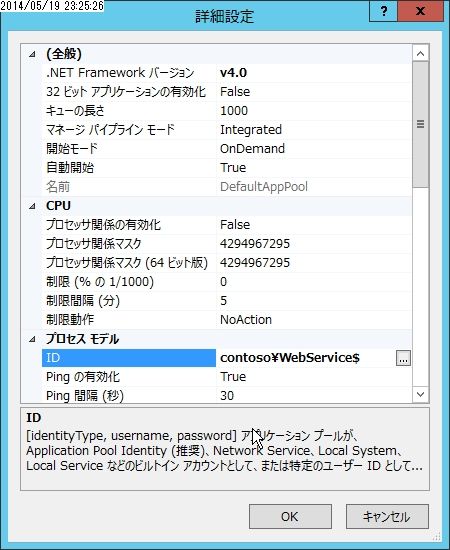
Task: Collapse the (全般) section
Action: pos(32,54)
